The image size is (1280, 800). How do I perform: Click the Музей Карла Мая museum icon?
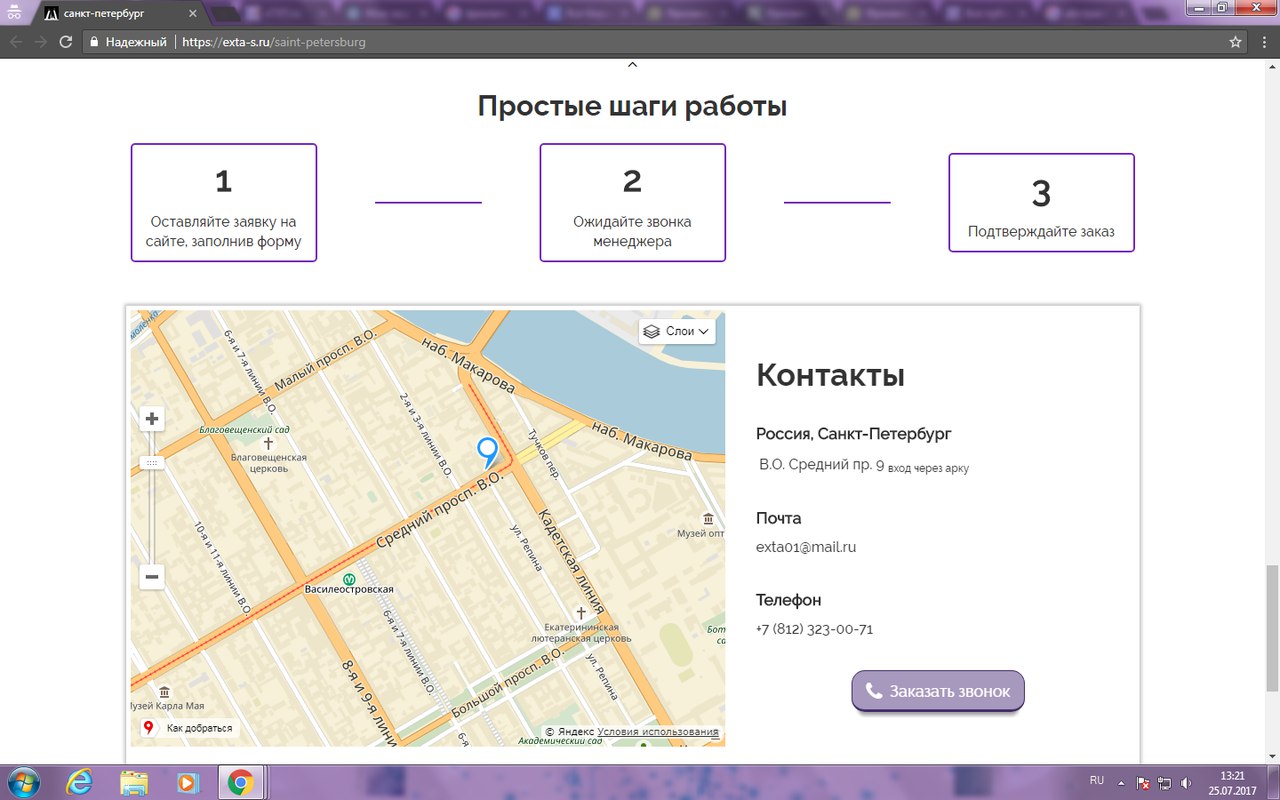[x=165, y=692]
